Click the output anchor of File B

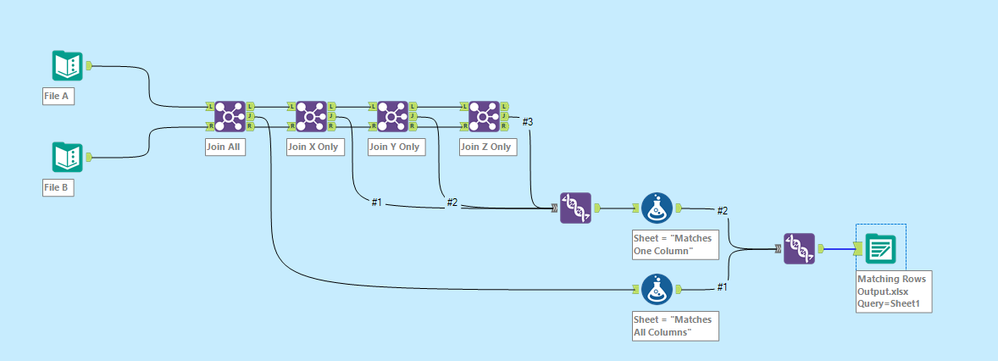click(x=88, y=157)
